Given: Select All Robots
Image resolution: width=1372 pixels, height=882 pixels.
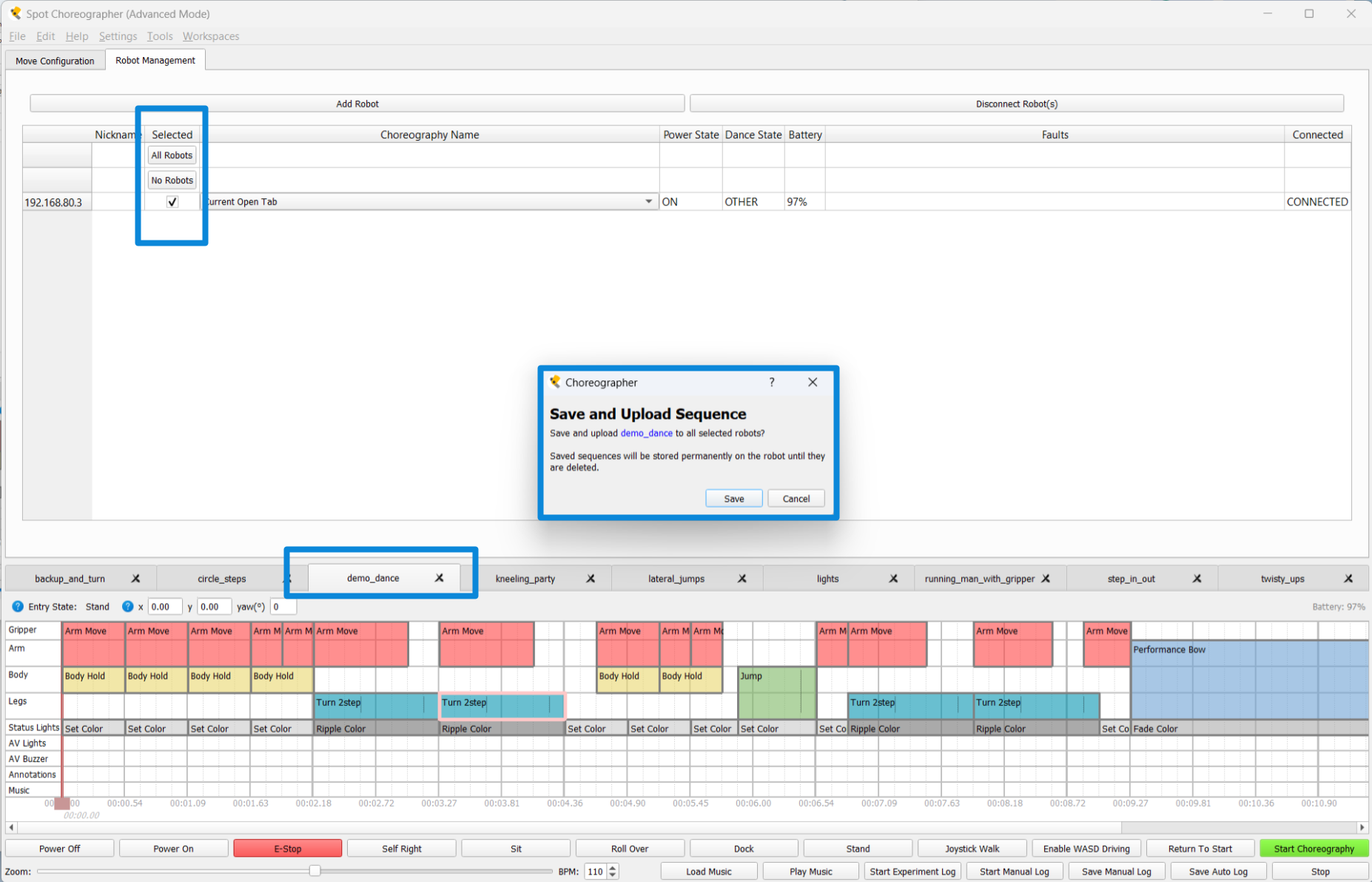Looking at the screenshot, I should [x=172, y=155].
